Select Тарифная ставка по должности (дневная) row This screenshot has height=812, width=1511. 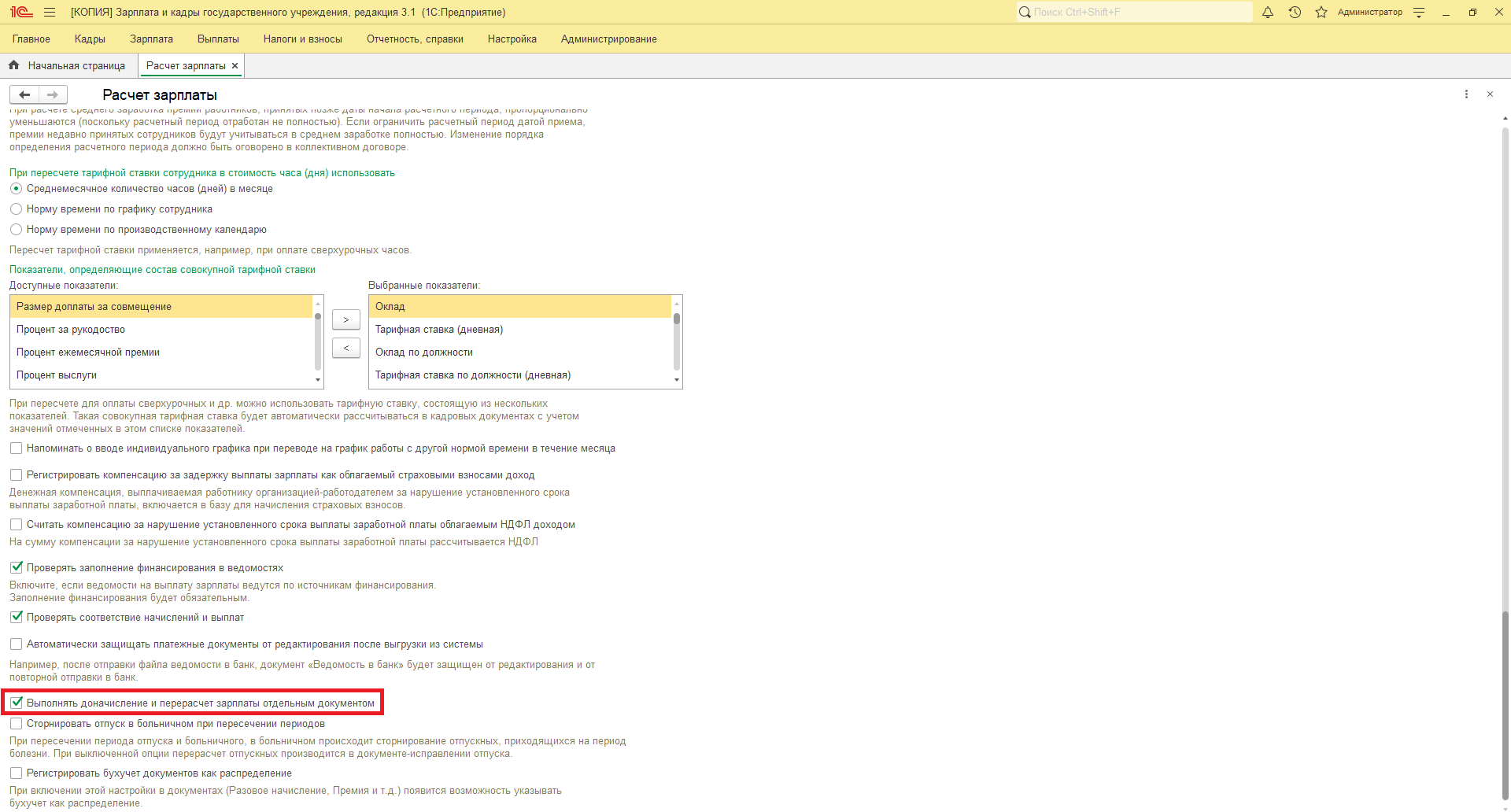click(x=520, y=375)
